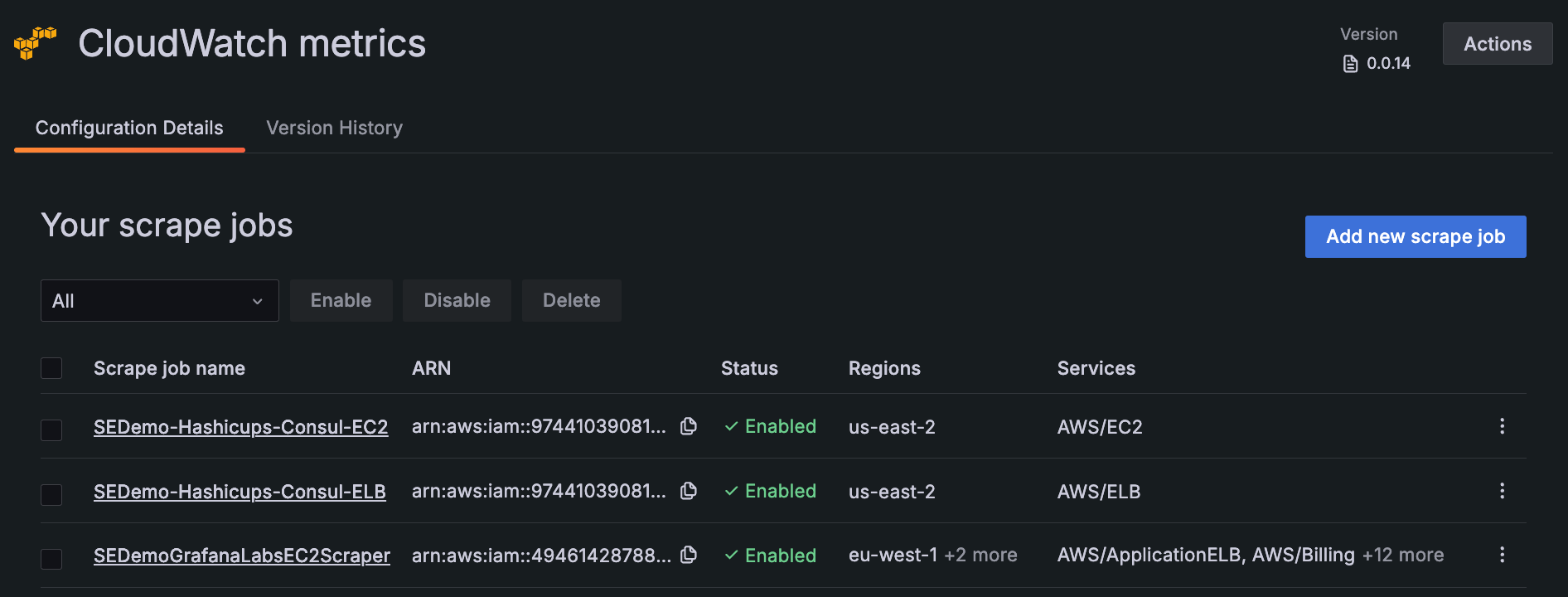Click the Disable button above the table

click(457, 300)
